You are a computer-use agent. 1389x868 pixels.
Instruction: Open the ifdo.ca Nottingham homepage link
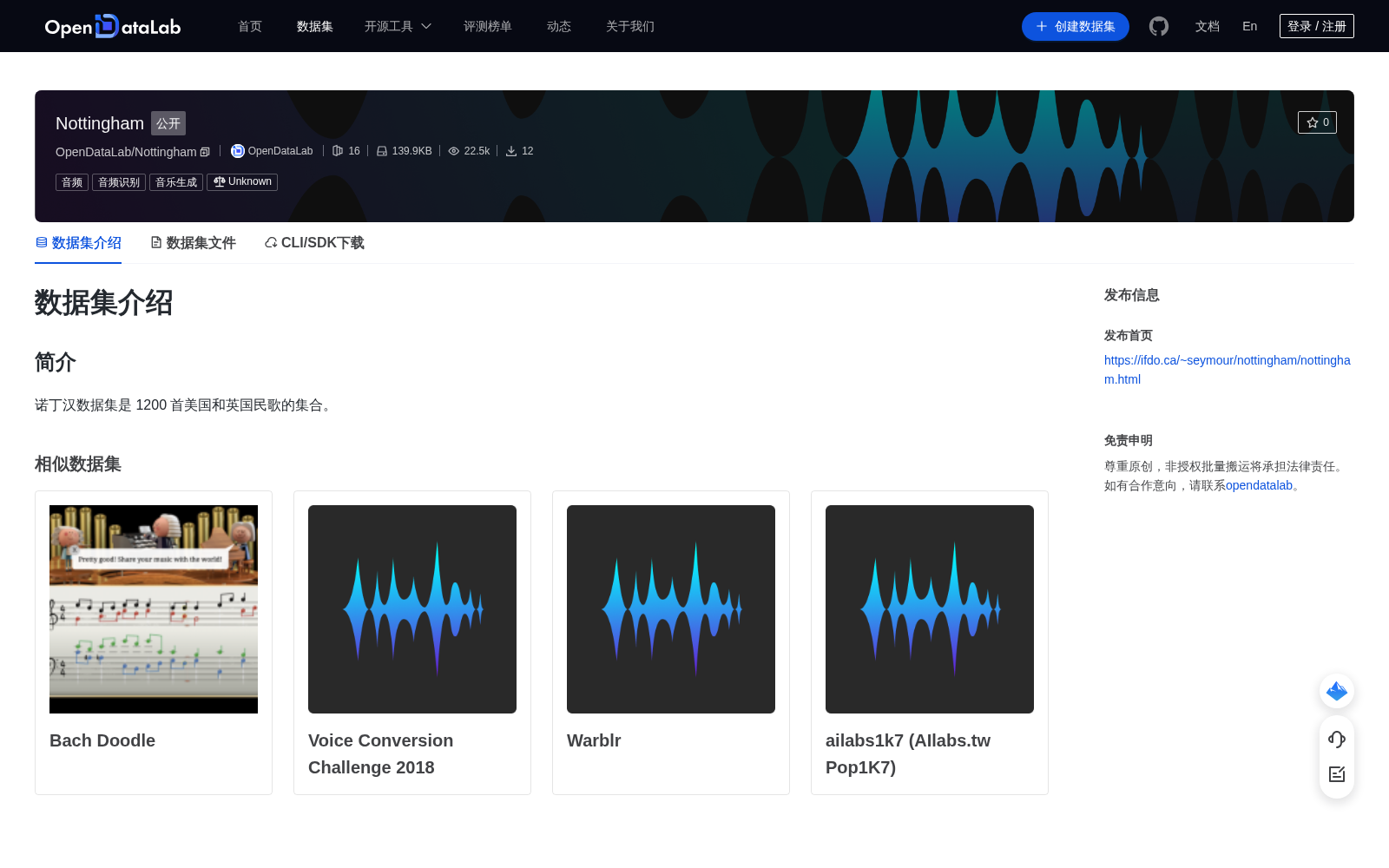click(1228, 370)
